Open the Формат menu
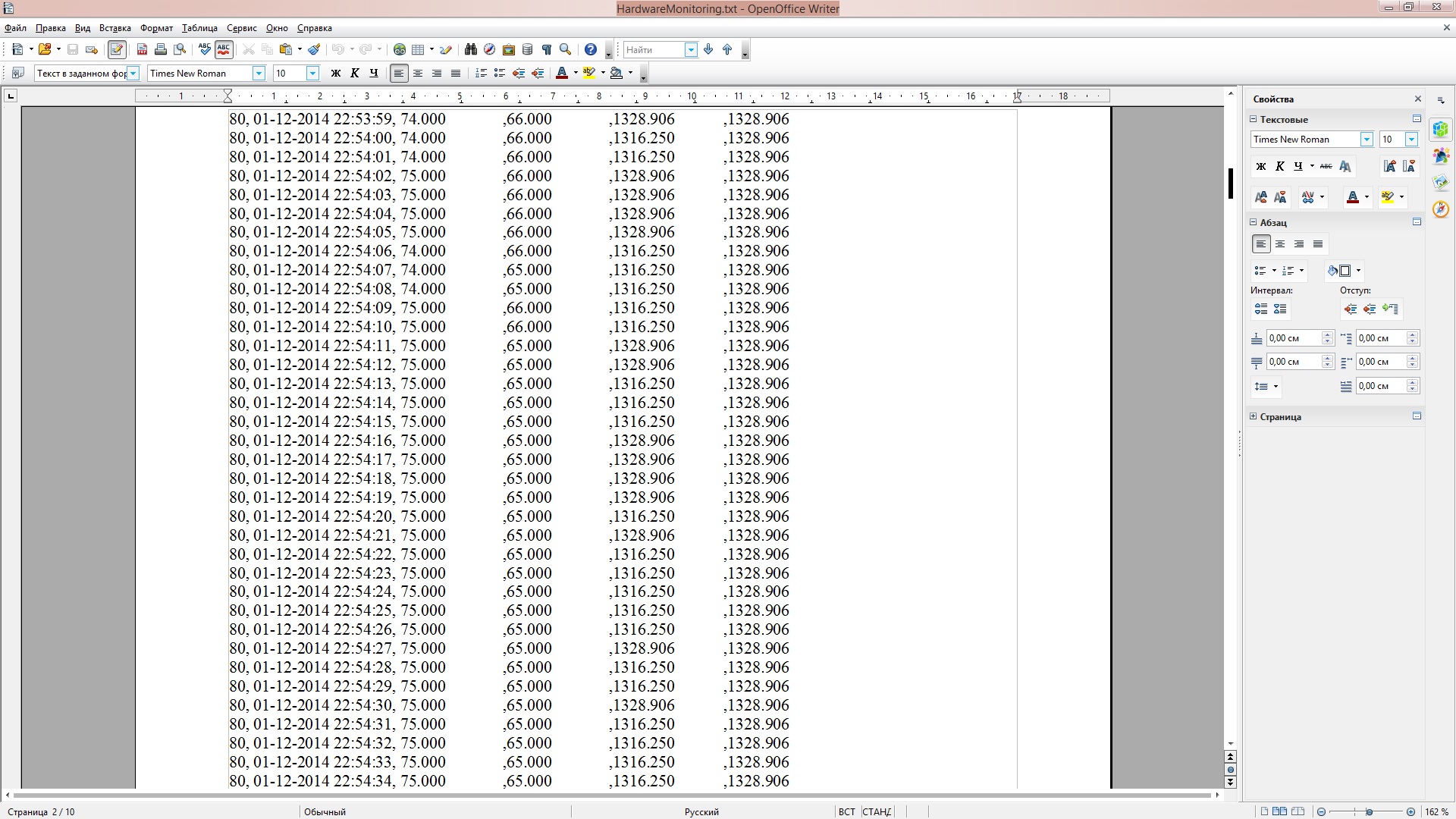Image resolution: width=1456 pixels, height=819 pixels. pyautogui.click(x=156, y=28)
